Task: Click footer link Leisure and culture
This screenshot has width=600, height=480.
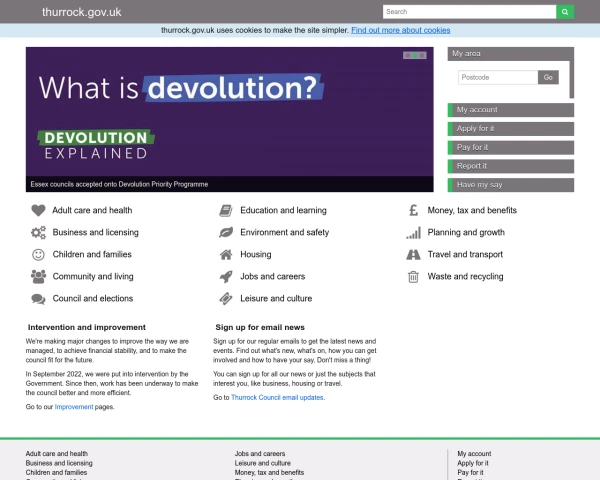Action: [x=262, y=463]
